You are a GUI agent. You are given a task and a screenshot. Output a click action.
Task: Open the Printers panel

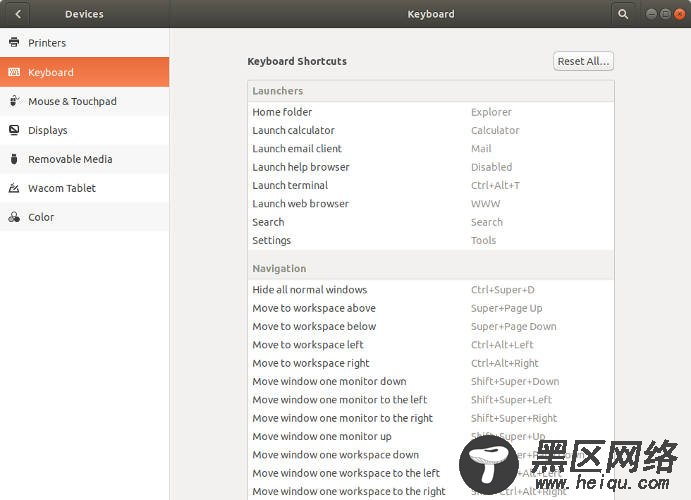(84, 43)
